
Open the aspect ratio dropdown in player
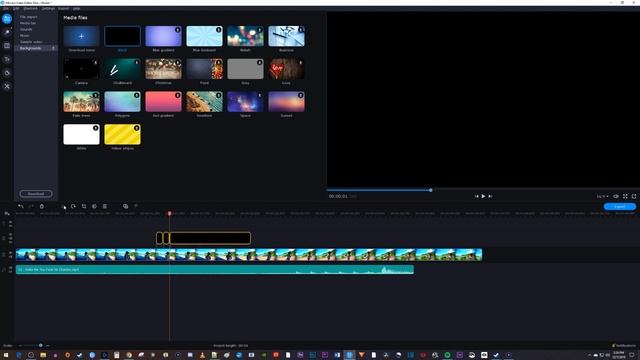point(602,196)
